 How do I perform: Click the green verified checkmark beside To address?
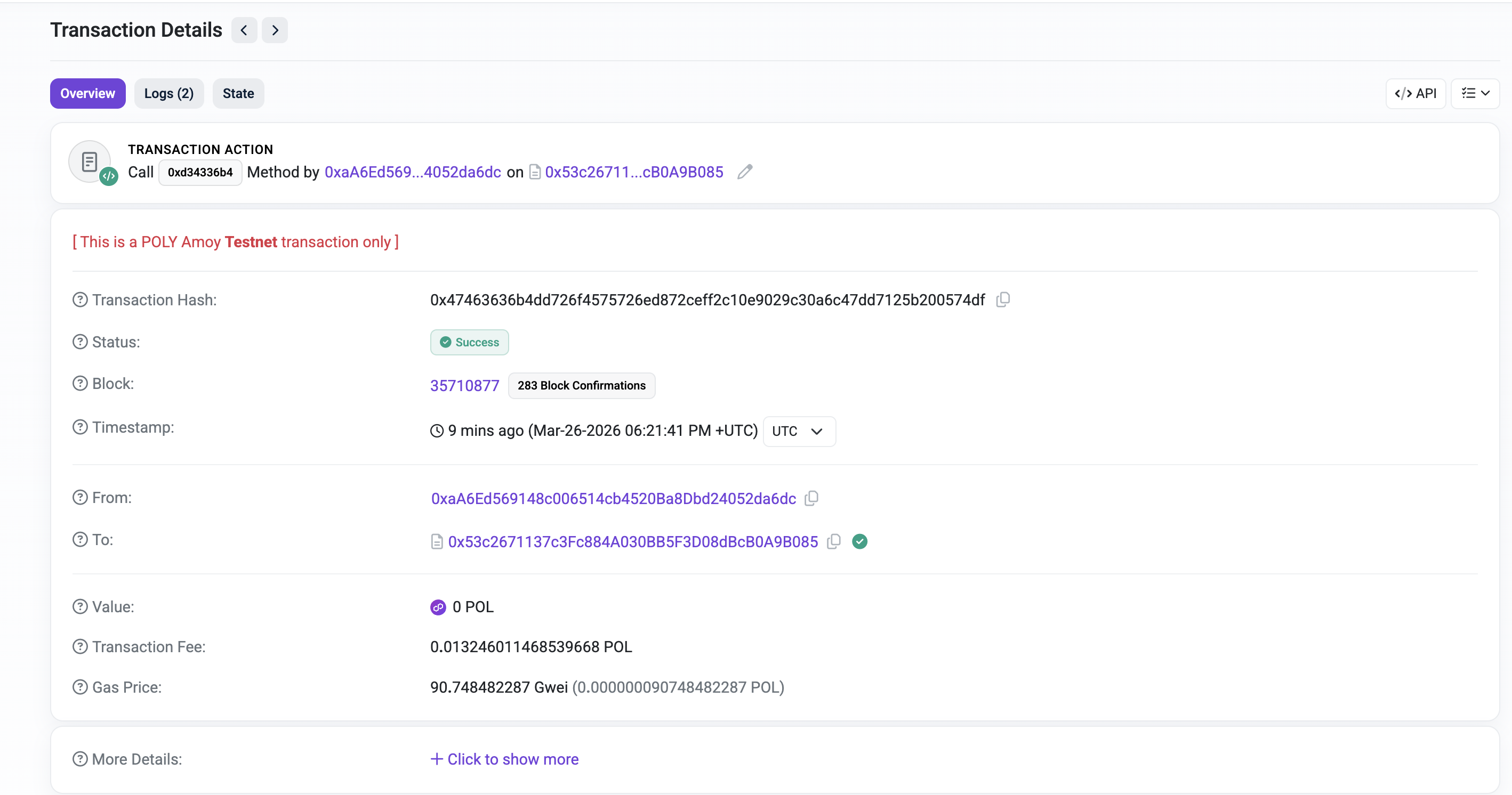tap(860, 541)
